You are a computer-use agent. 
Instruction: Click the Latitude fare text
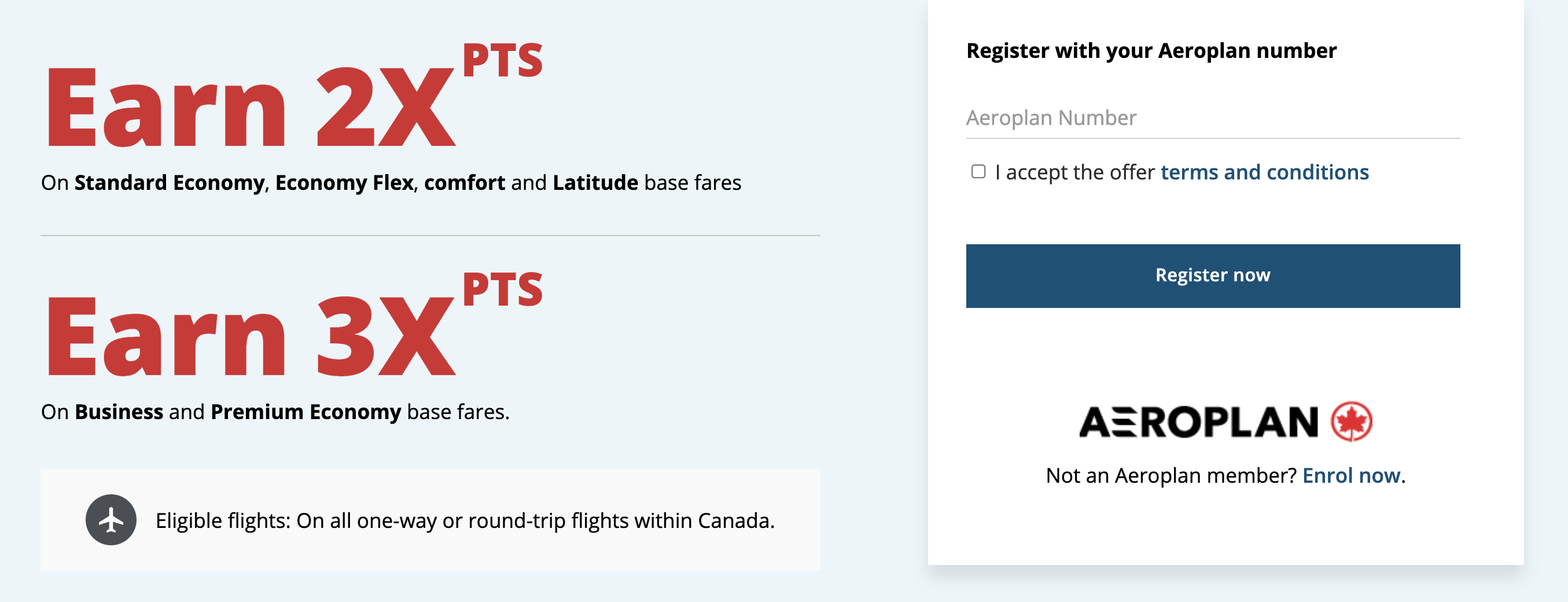[x=595, y=182]
